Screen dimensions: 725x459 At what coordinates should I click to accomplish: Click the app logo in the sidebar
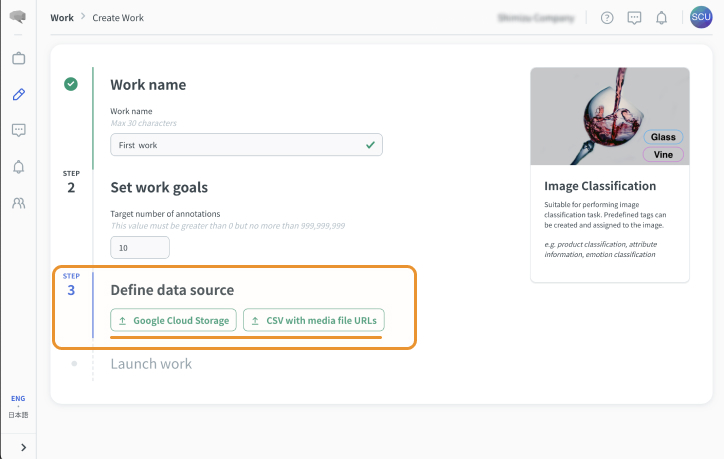coord(18,17)
